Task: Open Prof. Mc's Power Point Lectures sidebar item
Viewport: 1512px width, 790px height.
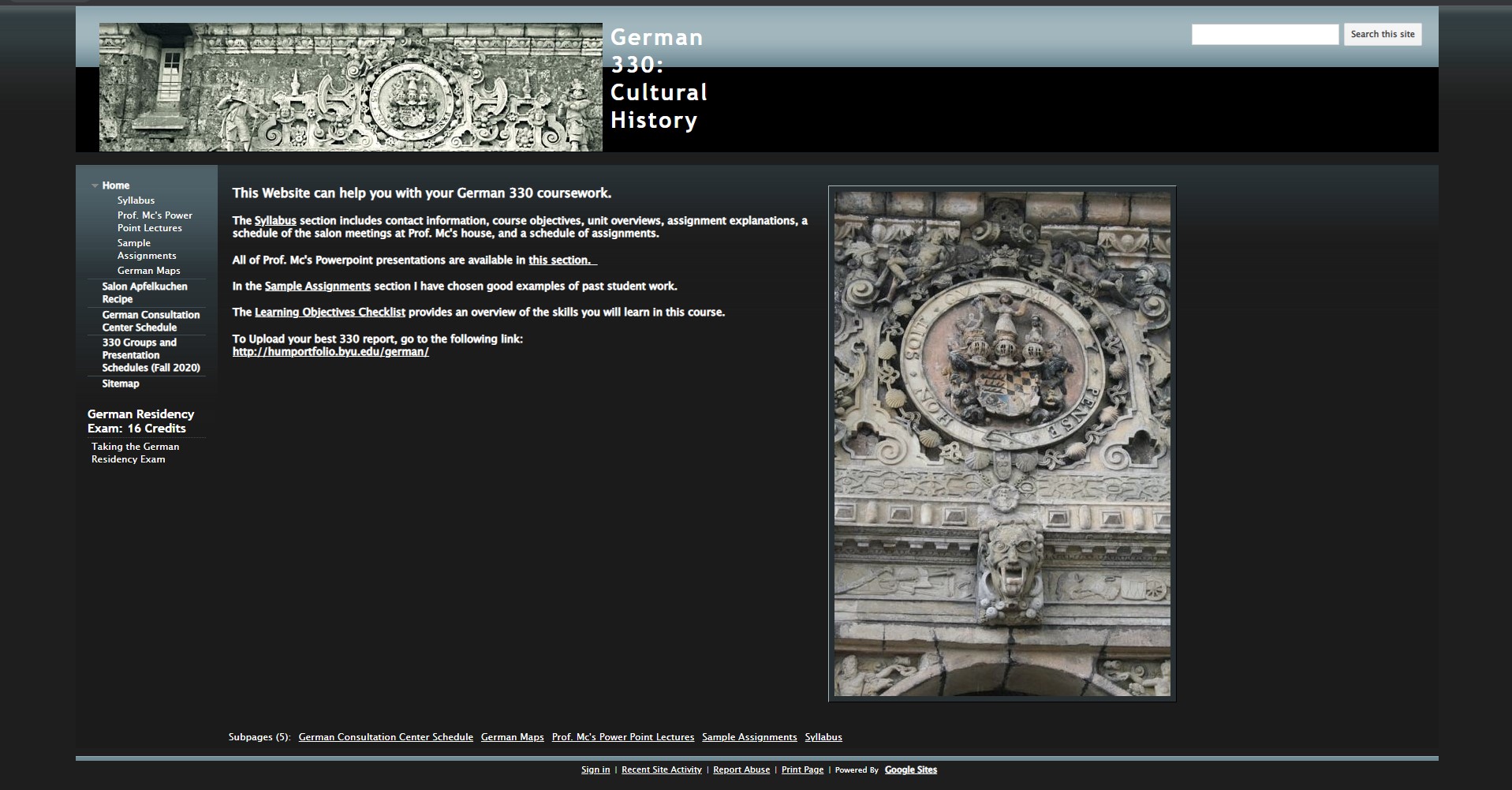Action: click(x=155, y=222)
